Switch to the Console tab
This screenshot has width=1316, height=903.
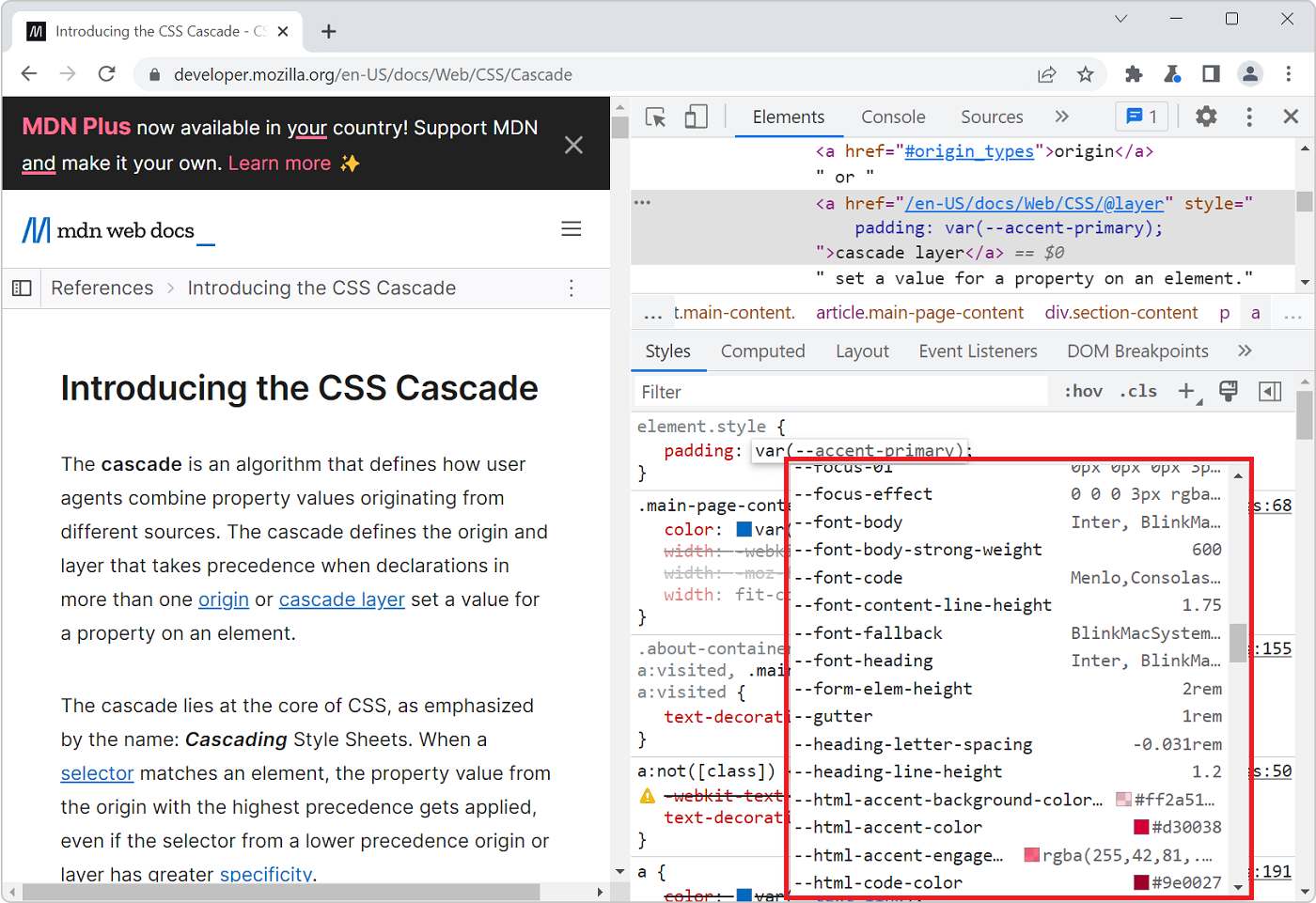[x=892, y=117]
